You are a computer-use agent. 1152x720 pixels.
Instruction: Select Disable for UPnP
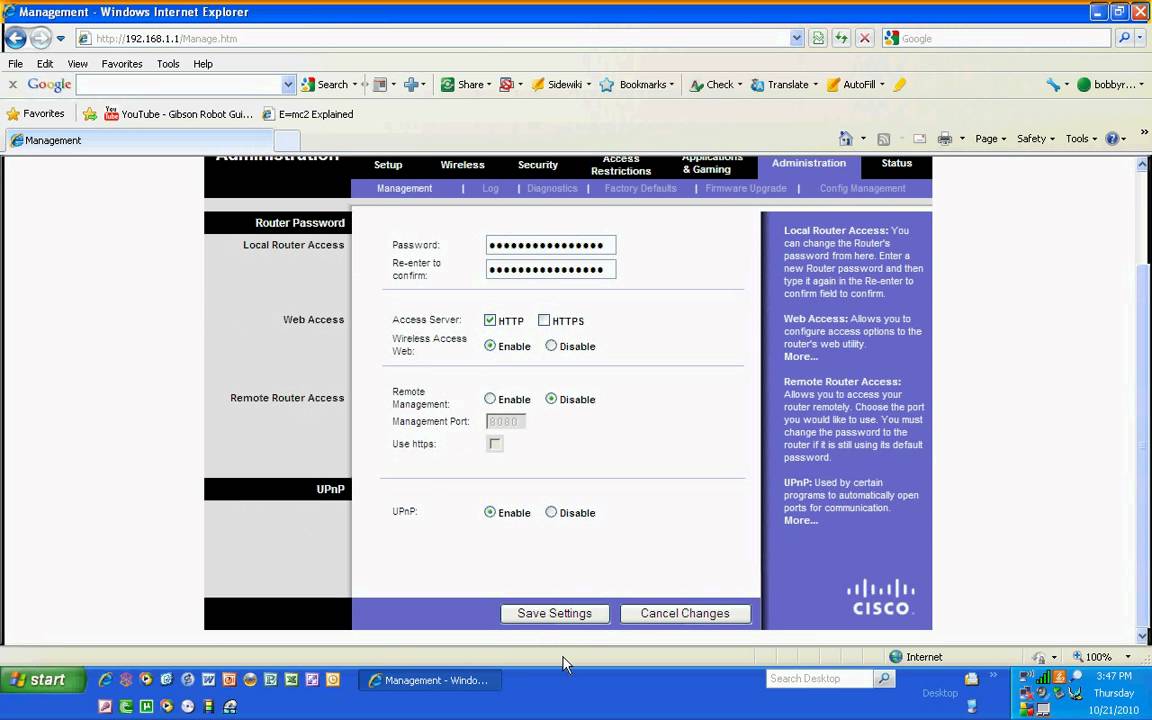[551, 512]
